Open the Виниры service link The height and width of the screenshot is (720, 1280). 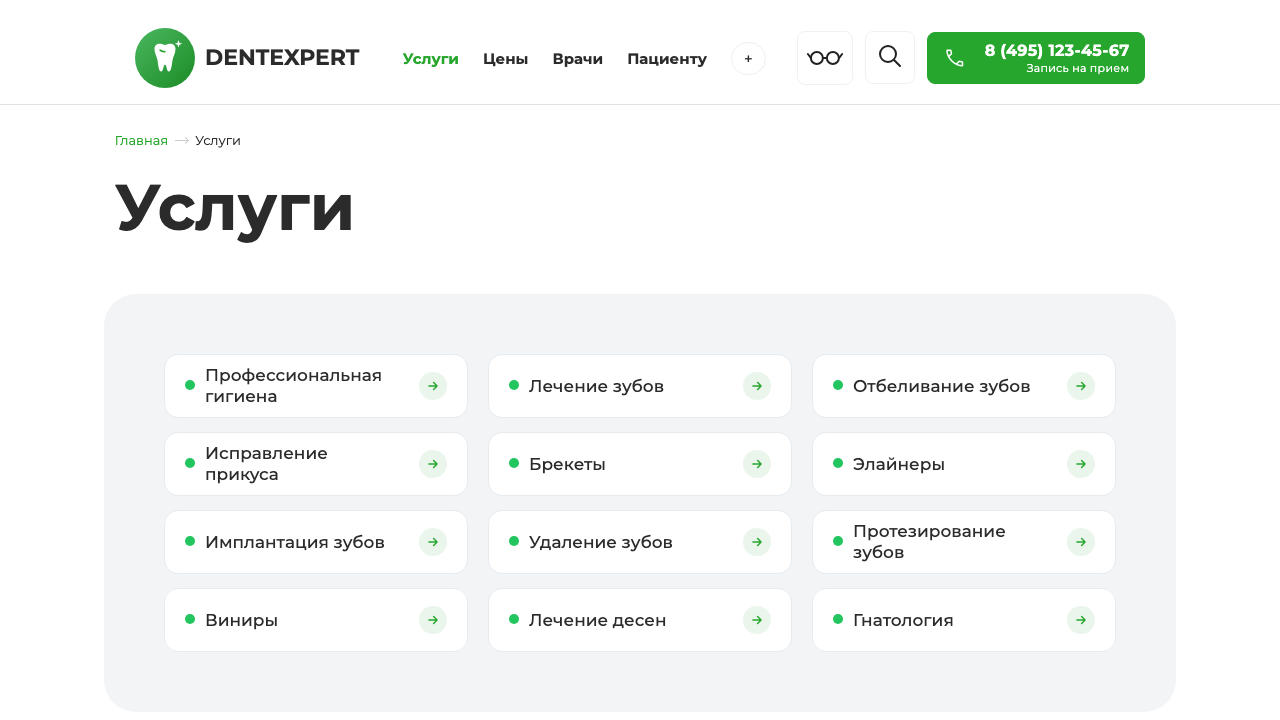pos(316,620)
